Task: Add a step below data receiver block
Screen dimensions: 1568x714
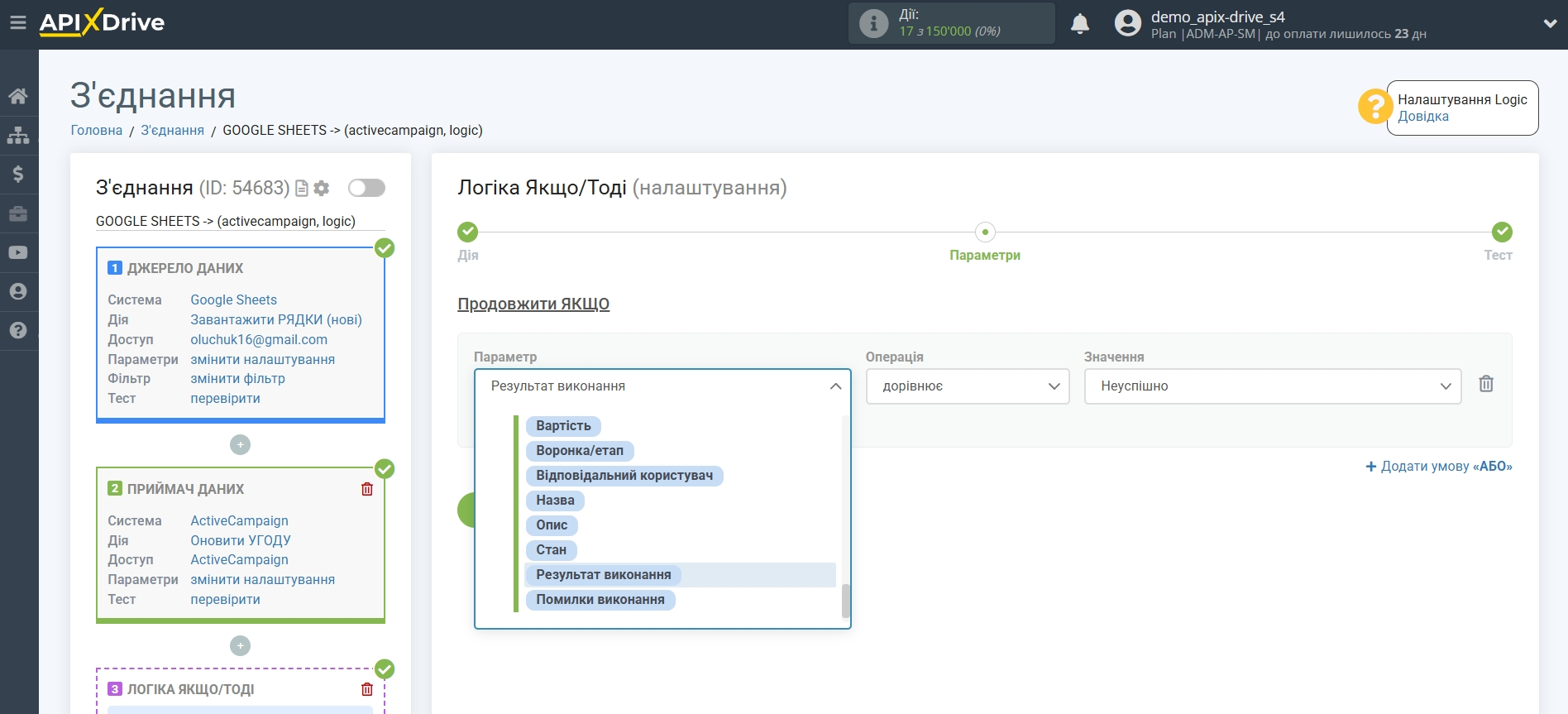Action: [x=240, y=645]
